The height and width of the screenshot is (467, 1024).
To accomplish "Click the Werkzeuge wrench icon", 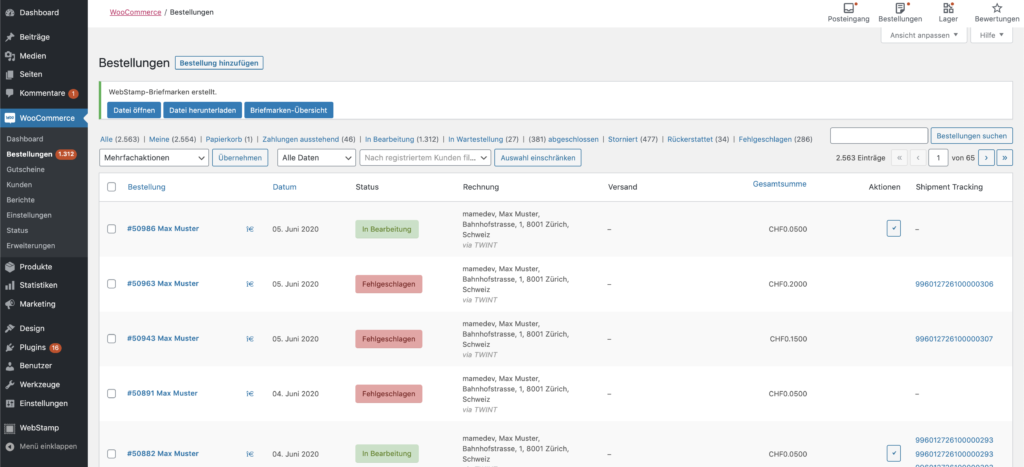I will tap(10, 385).
